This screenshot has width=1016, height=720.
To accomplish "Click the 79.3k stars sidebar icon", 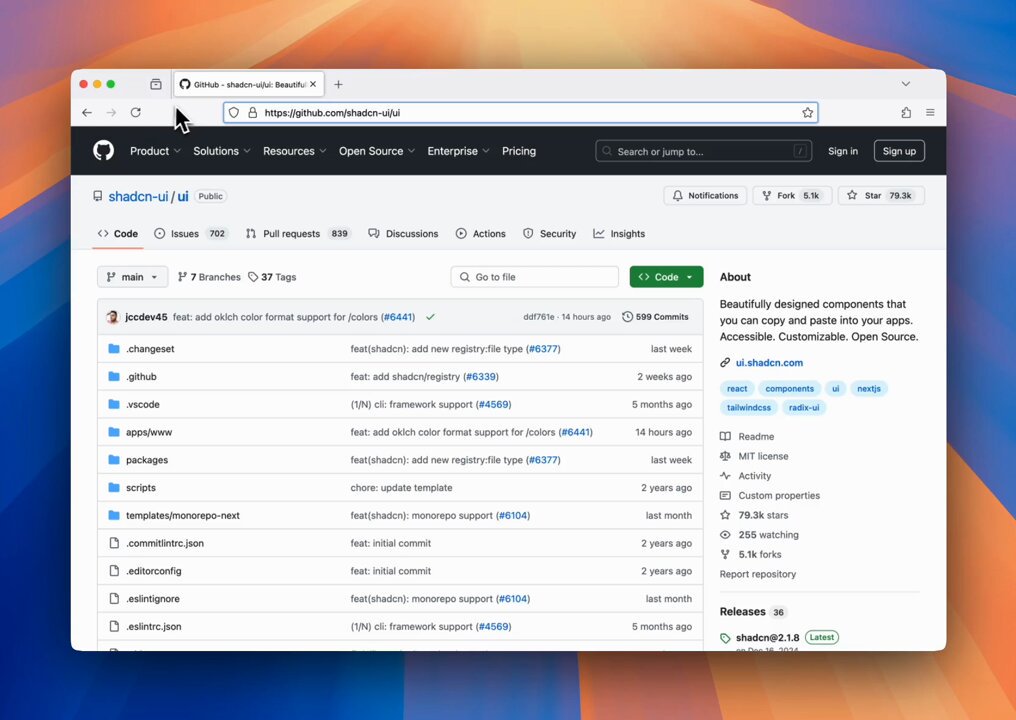I will point(725,515).
